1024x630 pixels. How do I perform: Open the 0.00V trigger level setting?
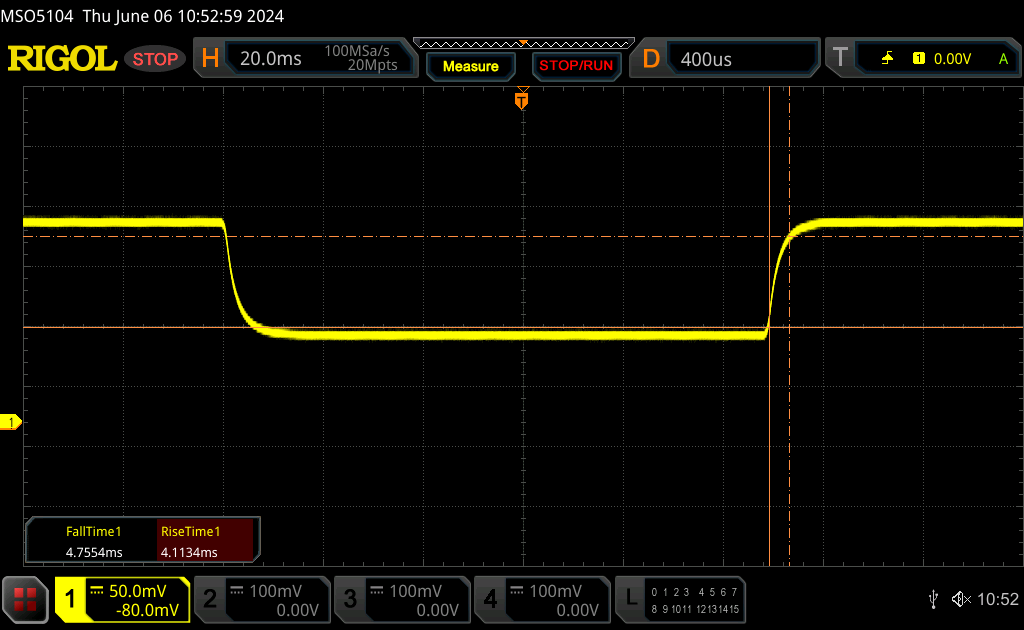[951, 59]
